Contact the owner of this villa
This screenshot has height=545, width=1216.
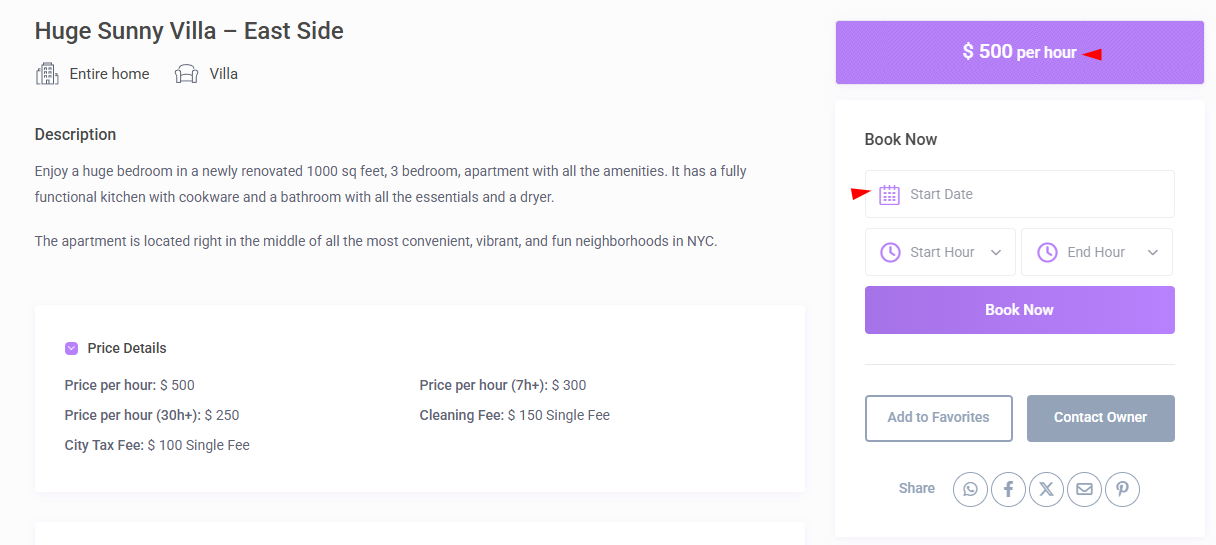[1100, 418]
